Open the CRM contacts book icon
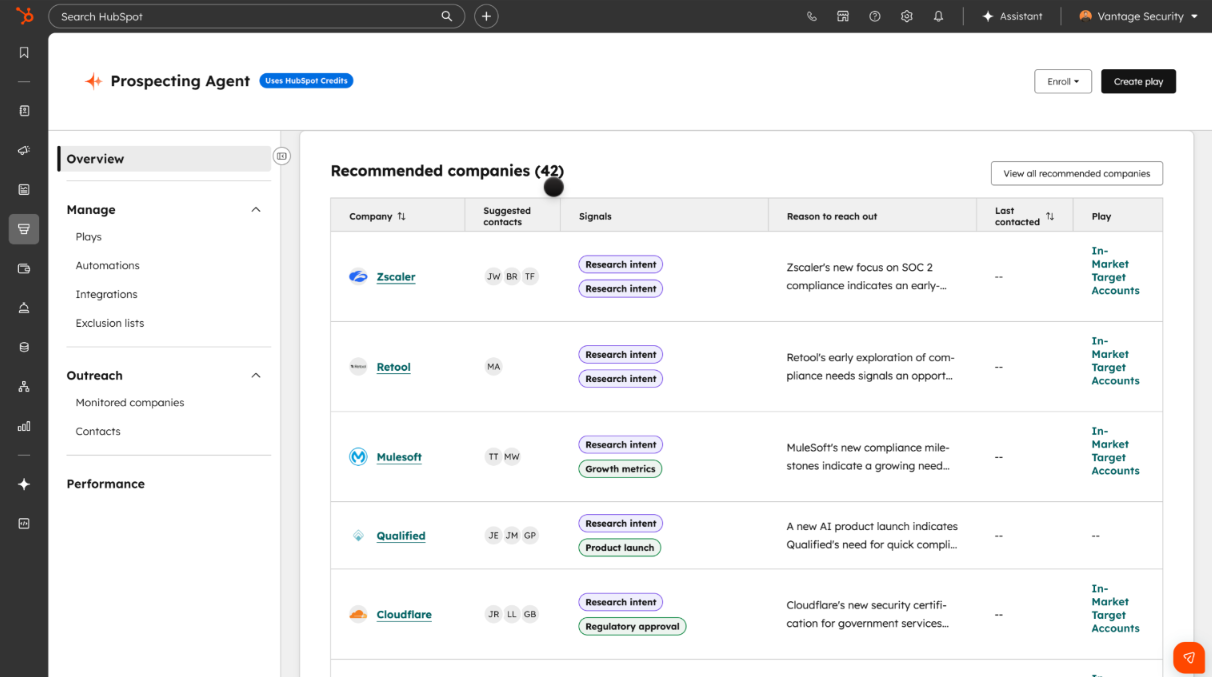This screenshot has width=1212, height=677. (24, 111)
